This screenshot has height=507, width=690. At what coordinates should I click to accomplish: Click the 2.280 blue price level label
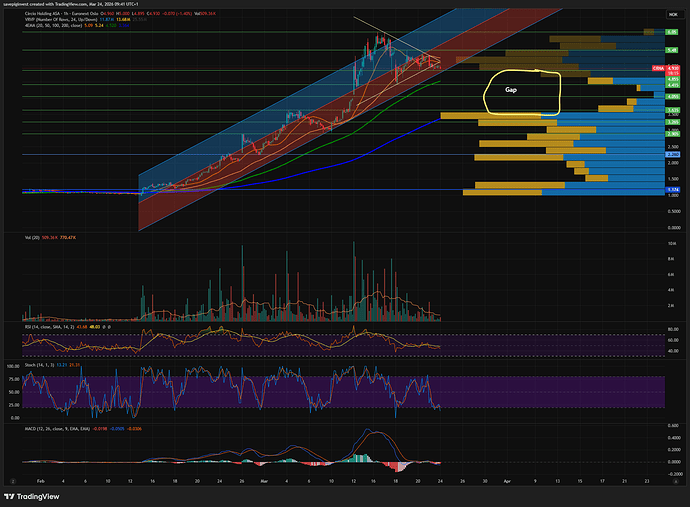(670, 155)
